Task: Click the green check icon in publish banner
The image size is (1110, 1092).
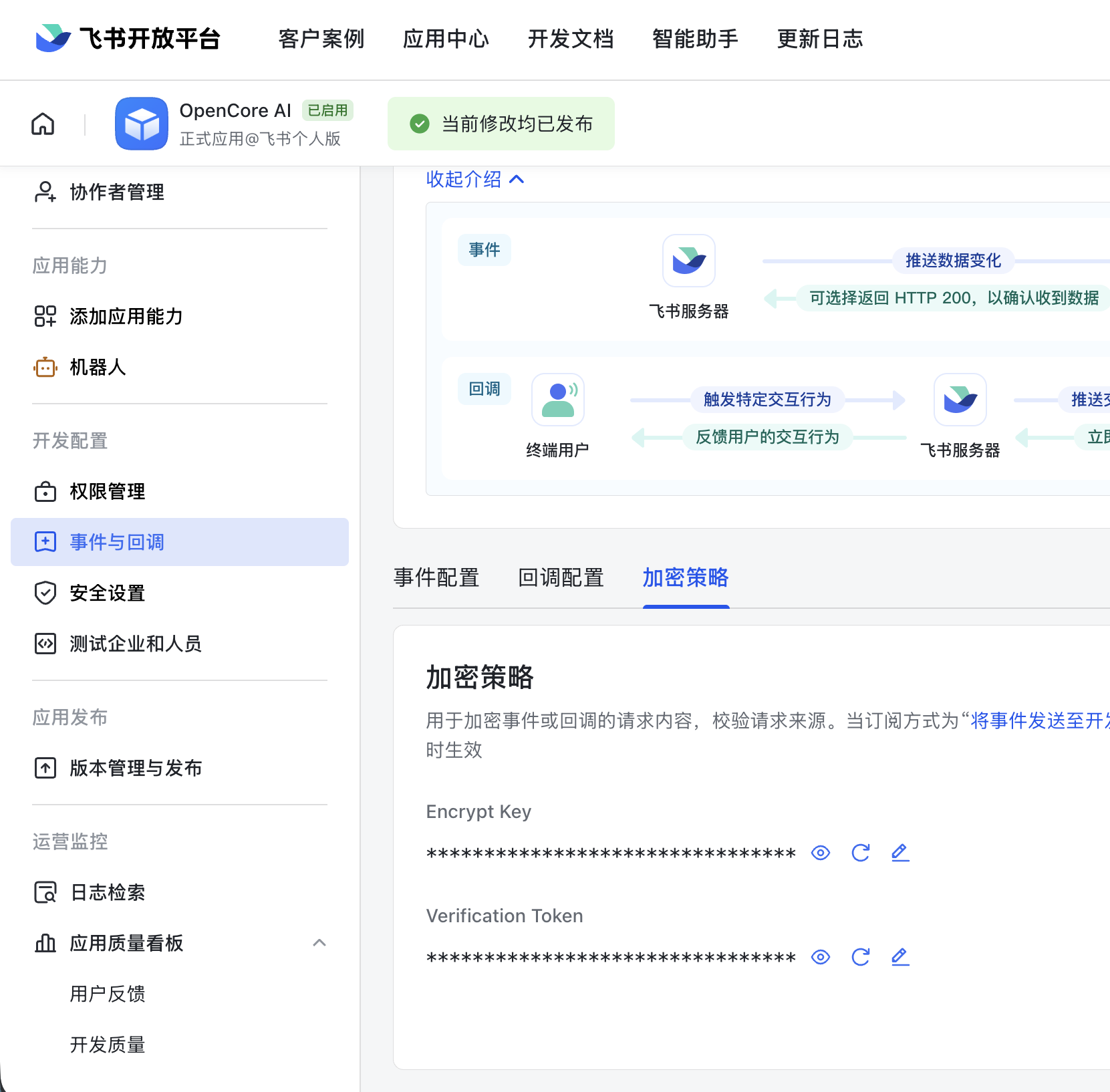Action: pyautogui.click(x=420, y=124)
